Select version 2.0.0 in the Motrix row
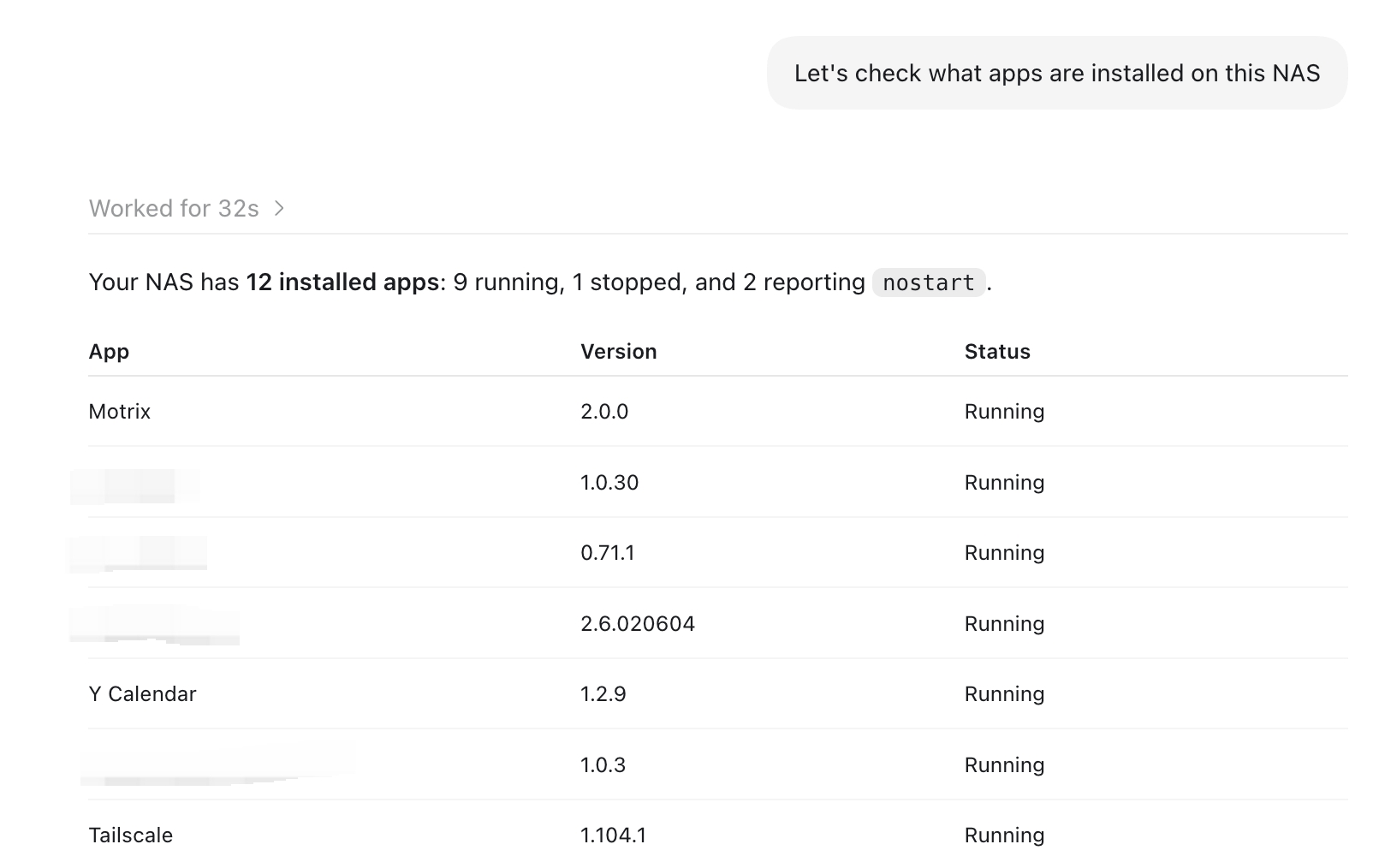 tap(604, 411)
